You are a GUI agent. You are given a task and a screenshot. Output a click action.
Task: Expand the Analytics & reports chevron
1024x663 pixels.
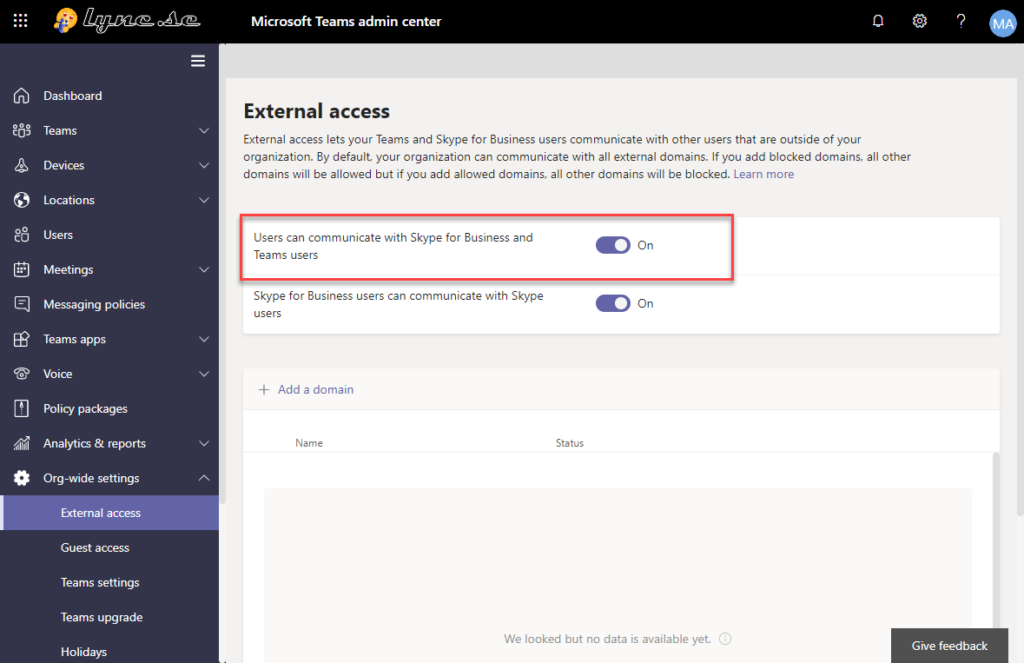pos(204,444)
